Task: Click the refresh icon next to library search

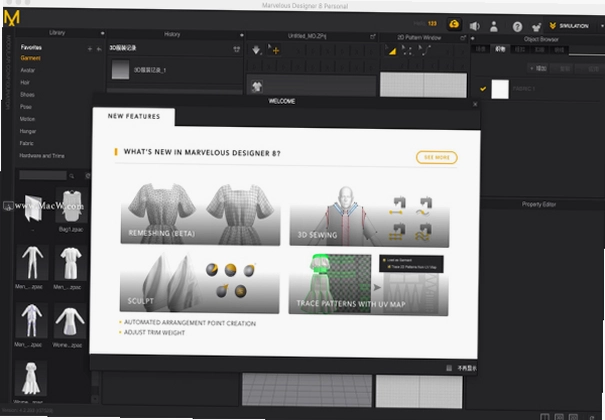Action: click(x=87, y=176)
